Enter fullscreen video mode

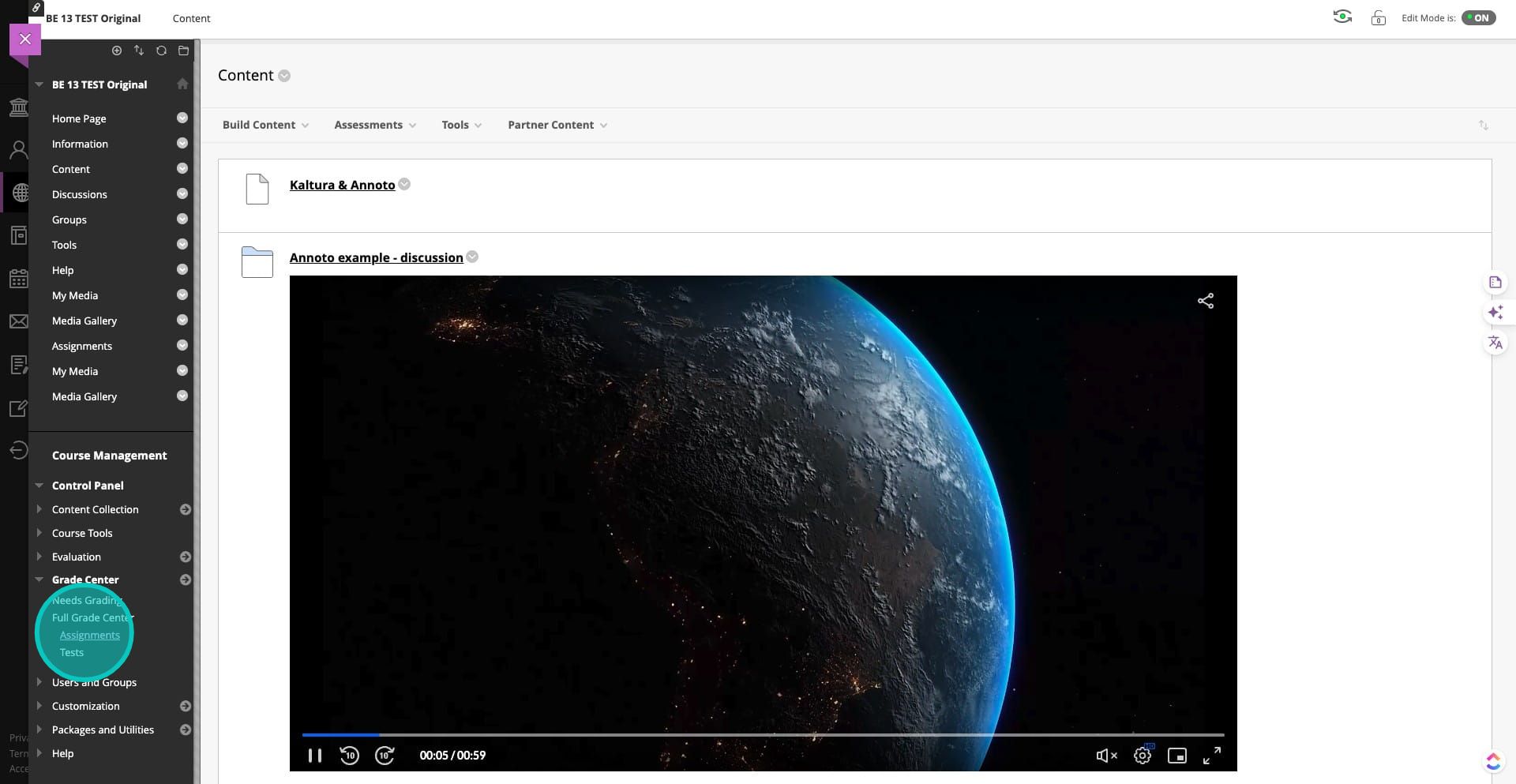(1211, 756)
